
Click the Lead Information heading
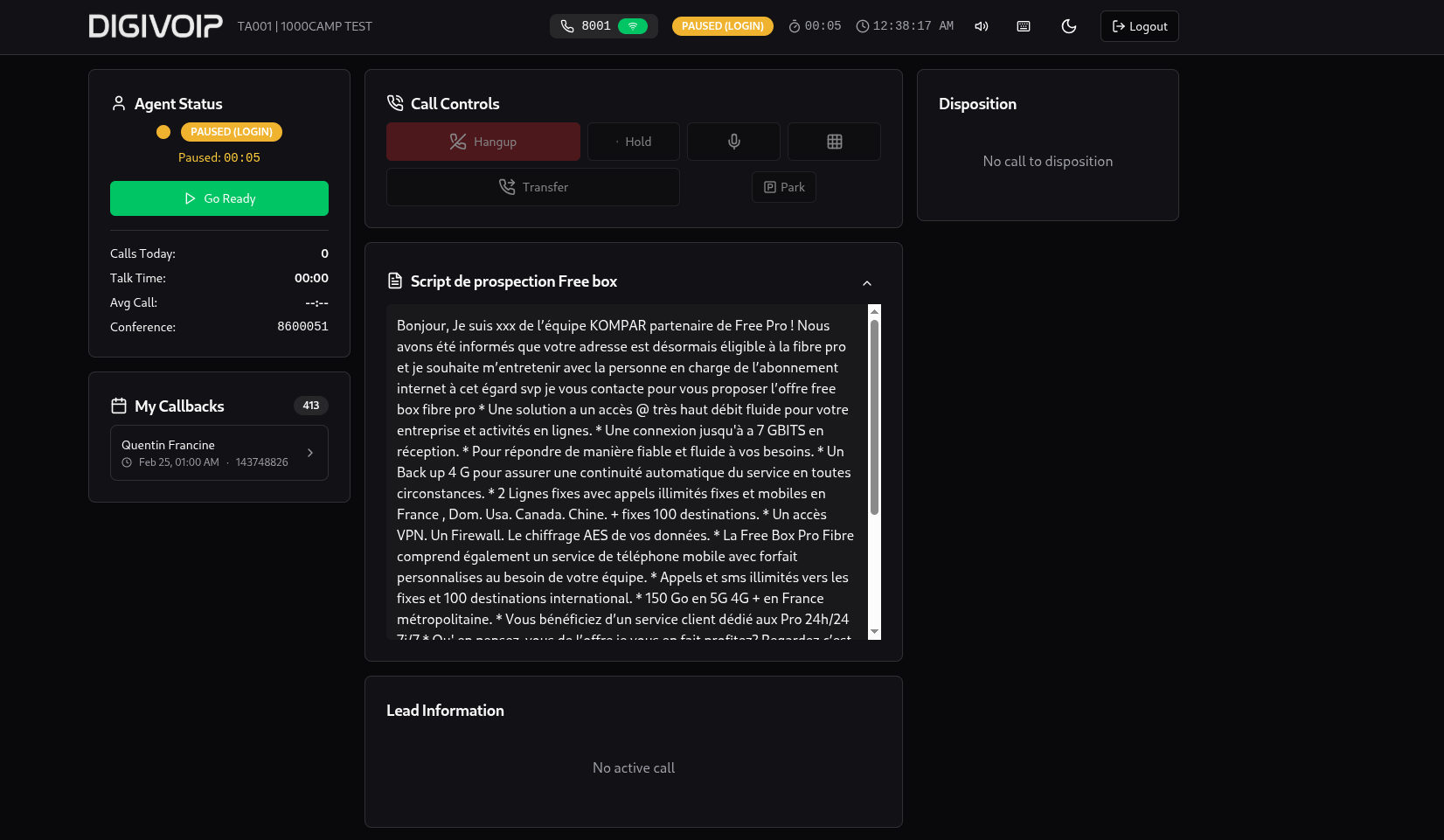point(445,711)
